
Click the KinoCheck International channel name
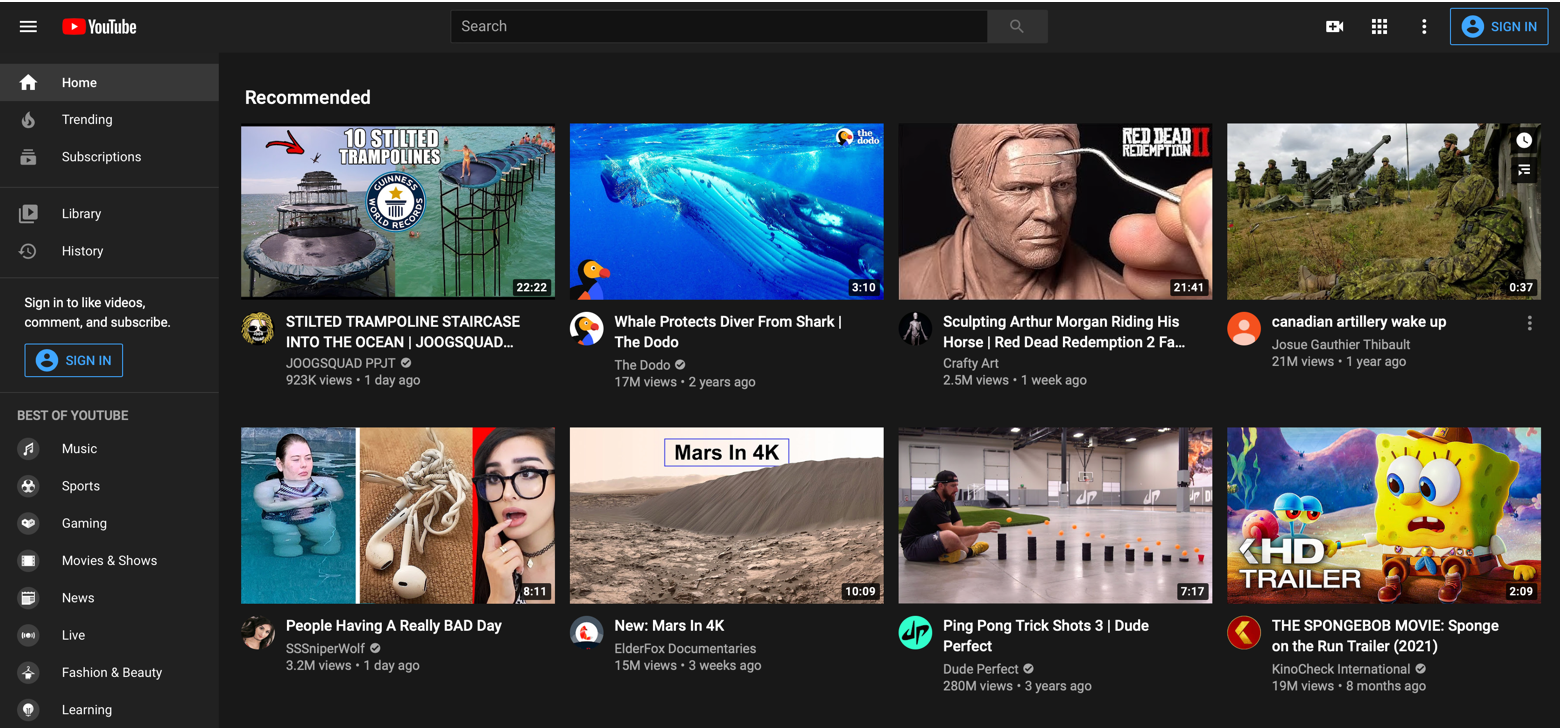1341,669
